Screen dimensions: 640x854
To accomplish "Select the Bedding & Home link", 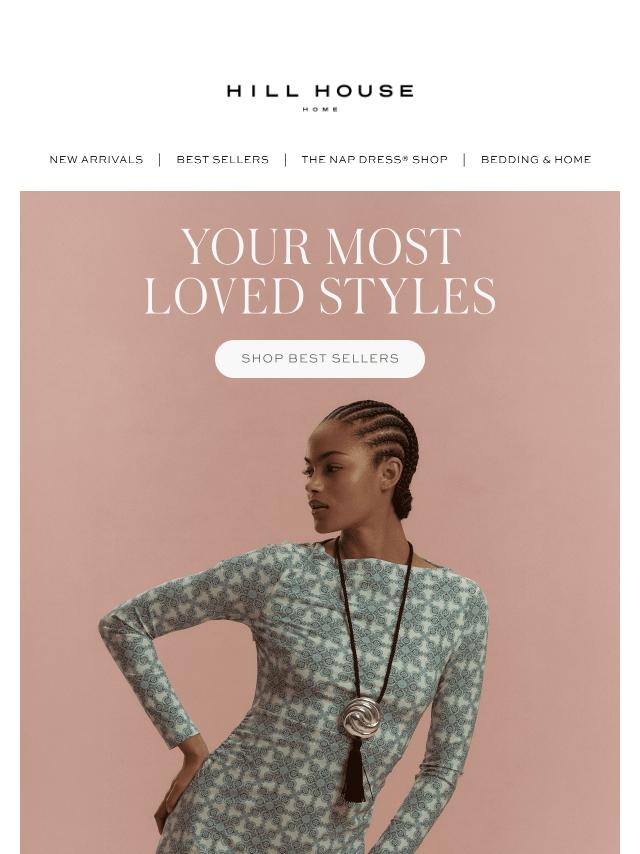I will [536, 160].
